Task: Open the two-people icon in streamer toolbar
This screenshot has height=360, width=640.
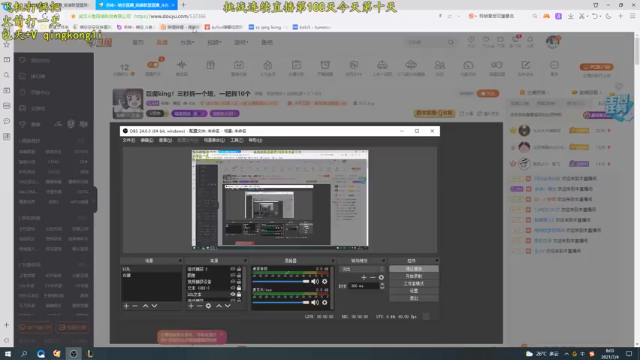Action: tap(440, 64)
